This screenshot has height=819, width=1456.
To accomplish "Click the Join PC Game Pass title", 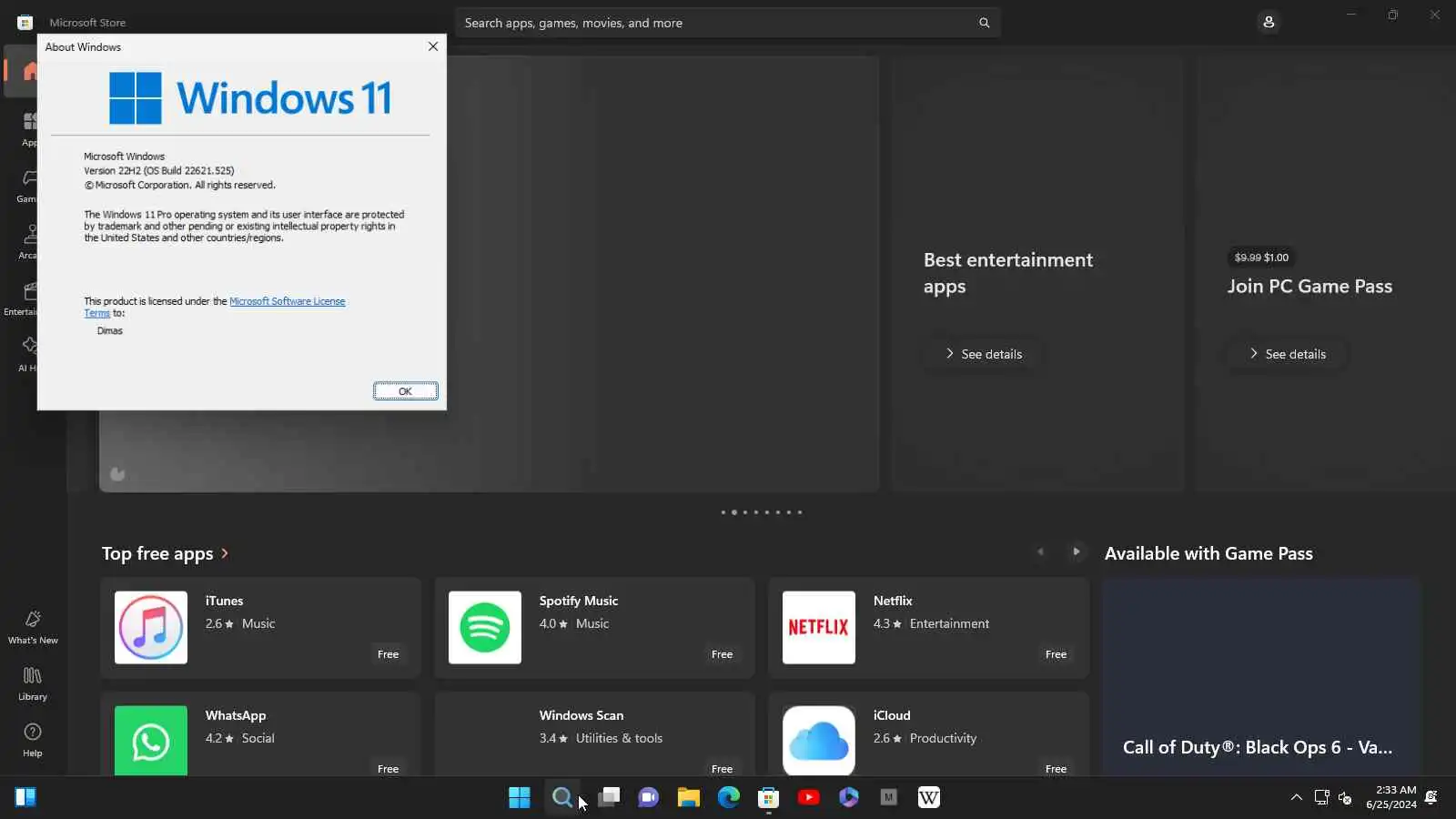I will [1309, 286].
